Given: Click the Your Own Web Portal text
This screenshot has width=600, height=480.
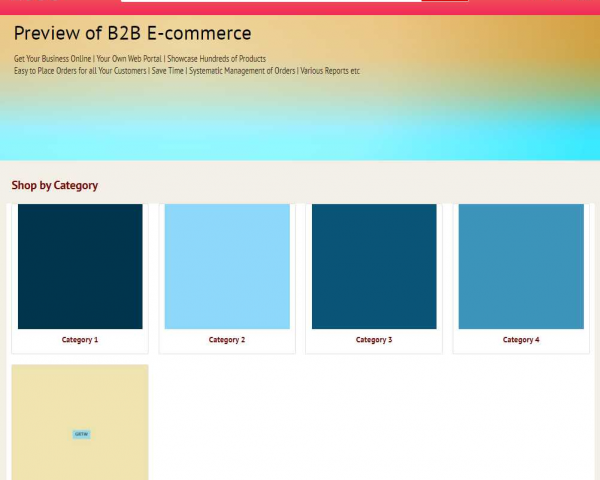Looking at the screenshot, I should (130, 59).
